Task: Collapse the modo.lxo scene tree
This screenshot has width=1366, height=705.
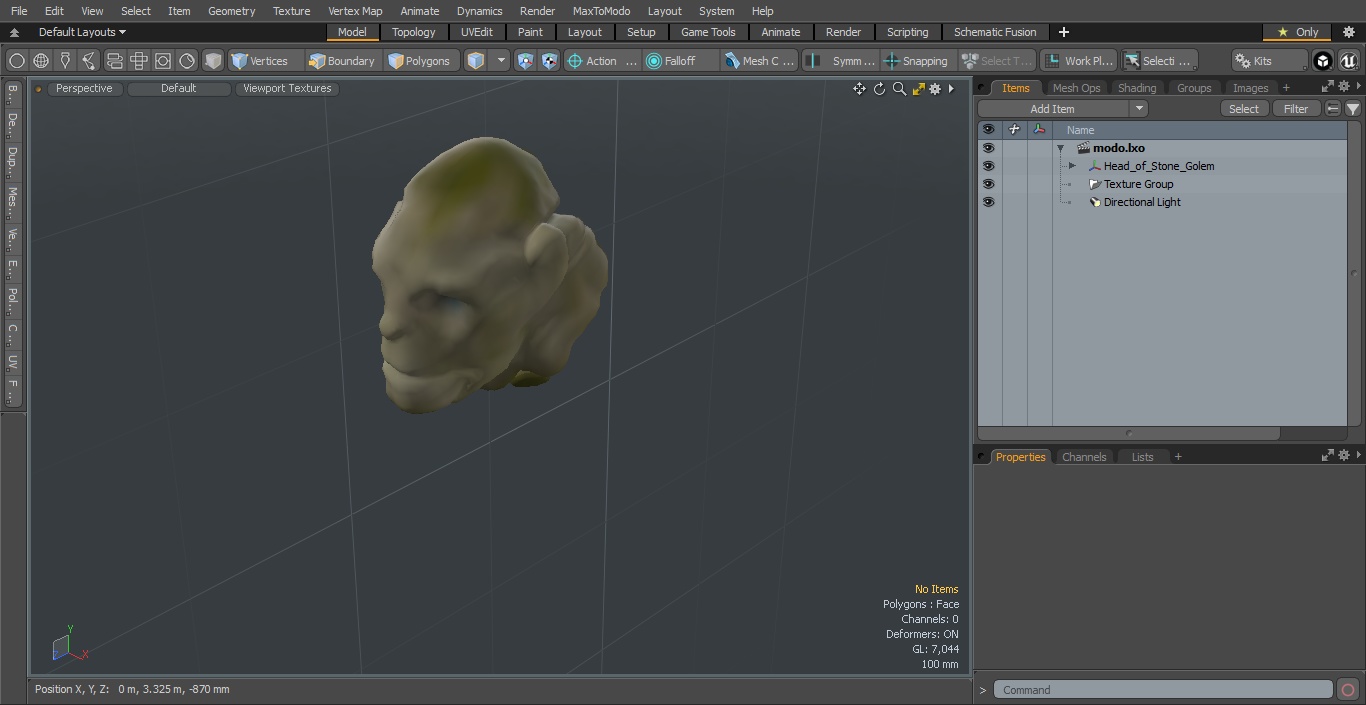Action: coord(1060,148)
